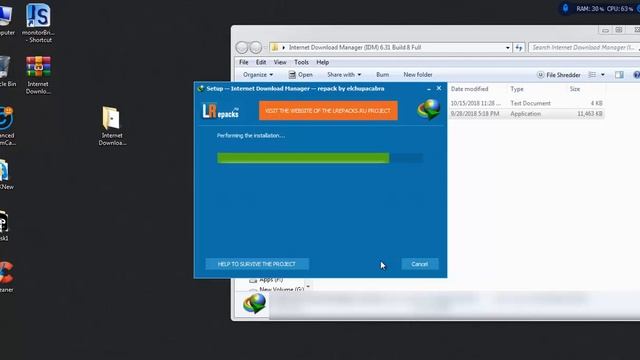
Task: Select the Application file row 11,463 KB
Action: pyautogui.click(x=526, y=114)
